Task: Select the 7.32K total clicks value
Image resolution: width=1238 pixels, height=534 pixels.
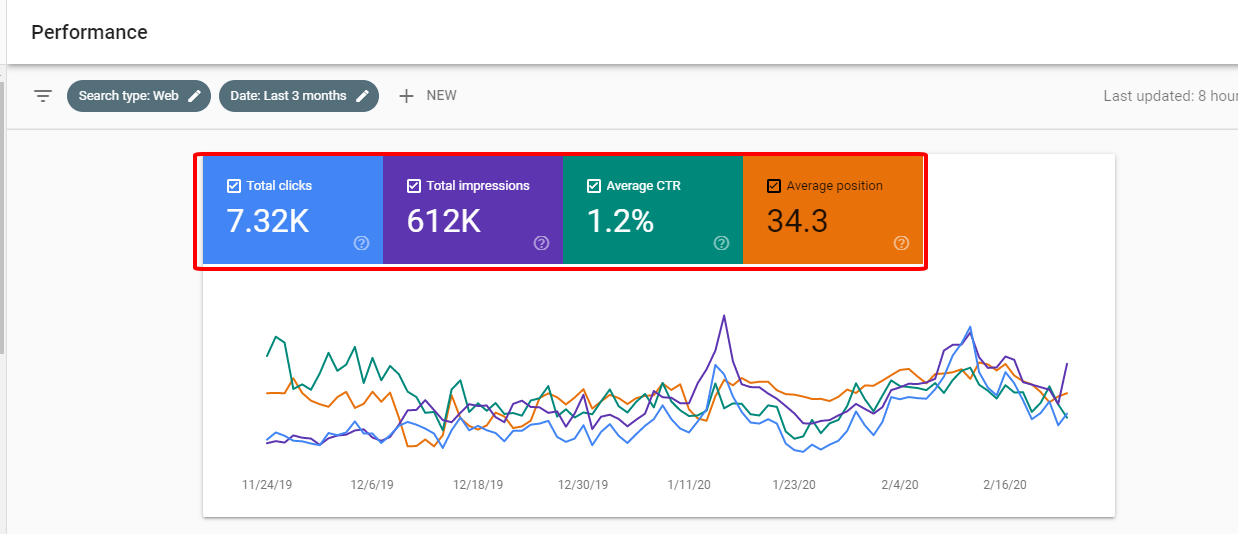Action: pos(268,221)
